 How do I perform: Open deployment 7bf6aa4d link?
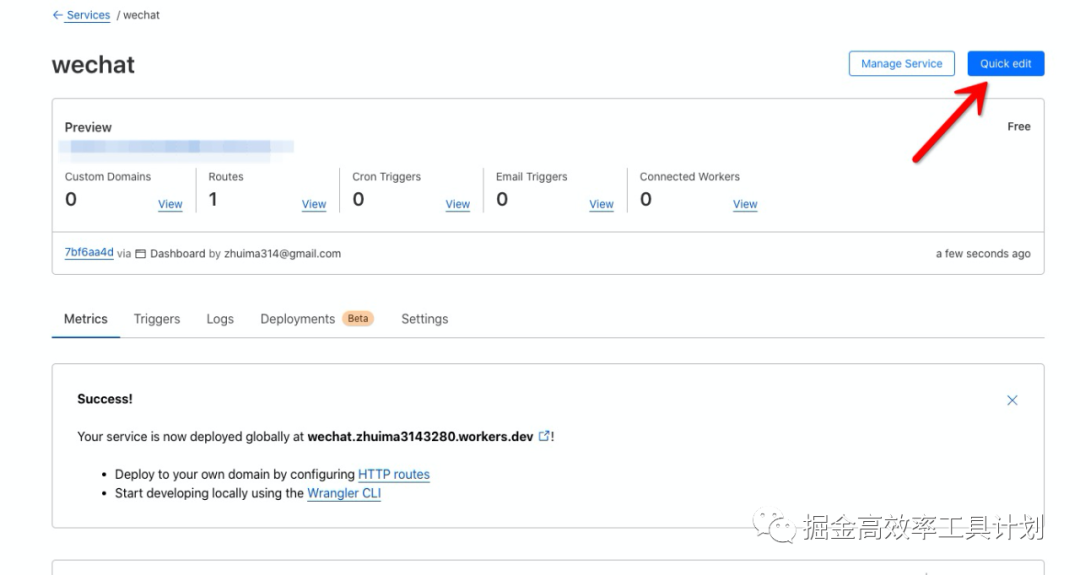click(x=89, y=253)
